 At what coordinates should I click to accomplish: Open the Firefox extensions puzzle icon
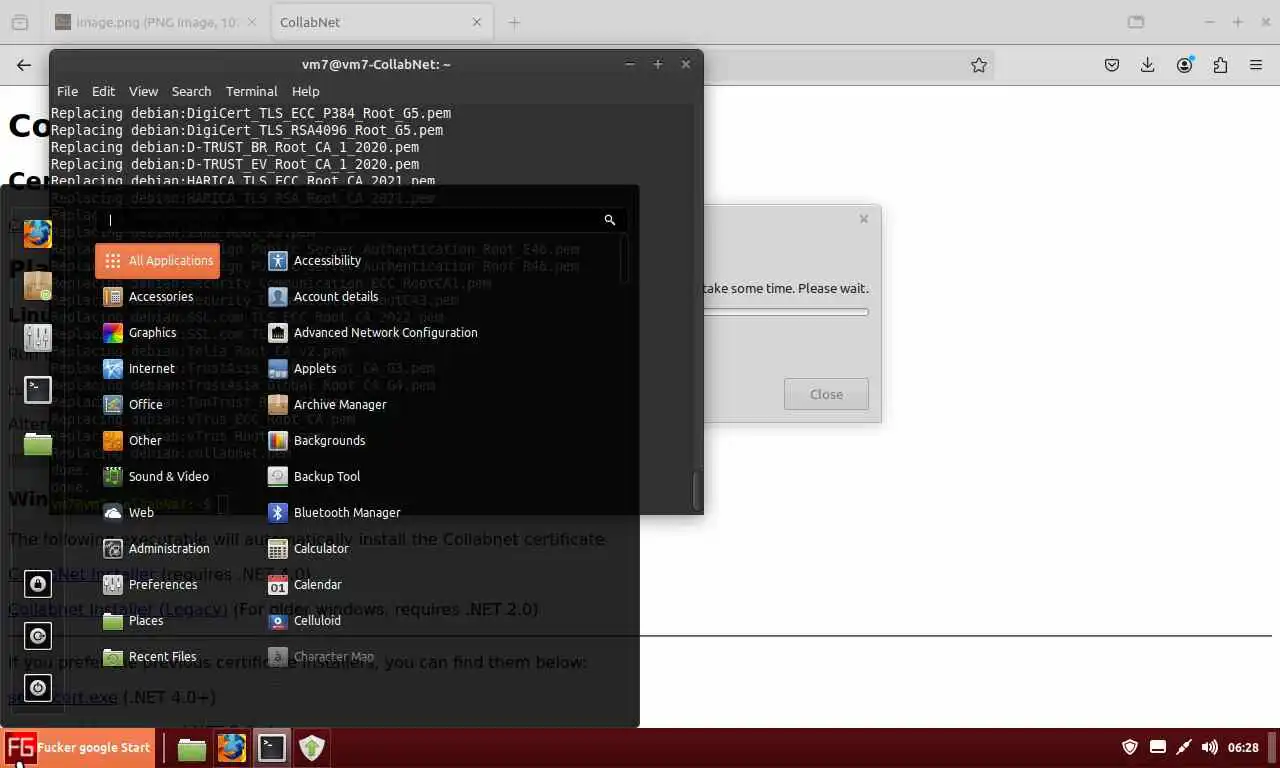click(1220, 65)
